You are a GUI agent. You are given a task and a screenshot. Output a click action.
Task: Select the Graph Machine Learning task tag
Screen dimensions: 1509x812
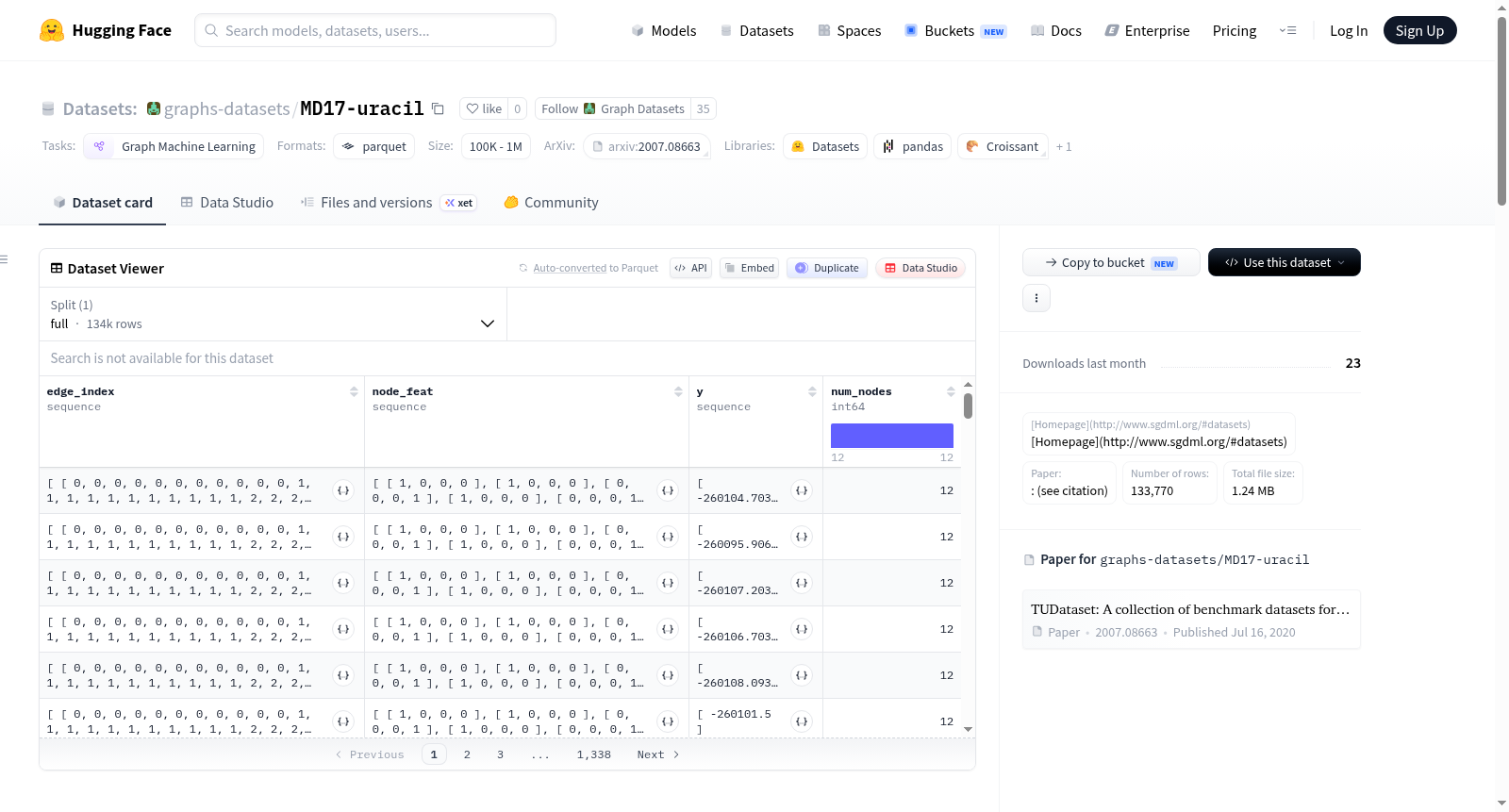pyautogui.click(x=174, y=146)
